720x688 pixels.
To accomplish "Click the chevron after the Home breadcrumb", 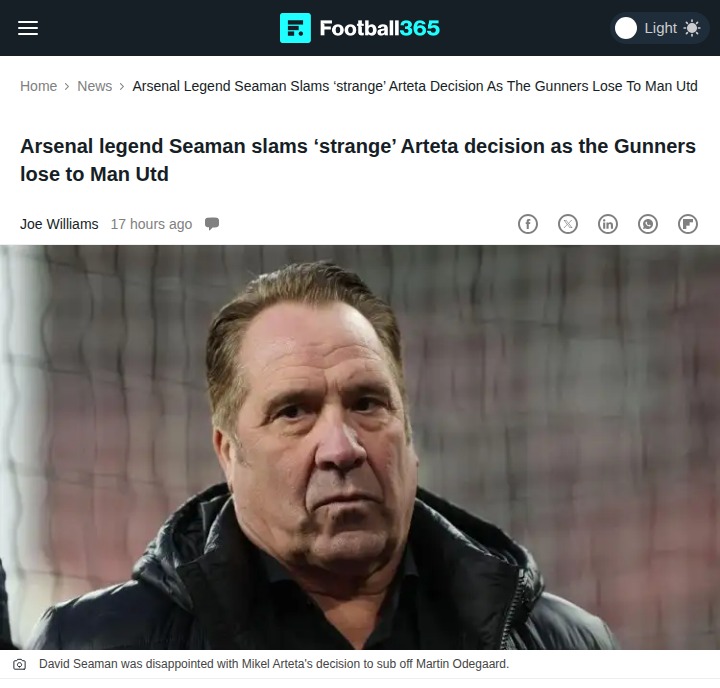I will [67, 86].
